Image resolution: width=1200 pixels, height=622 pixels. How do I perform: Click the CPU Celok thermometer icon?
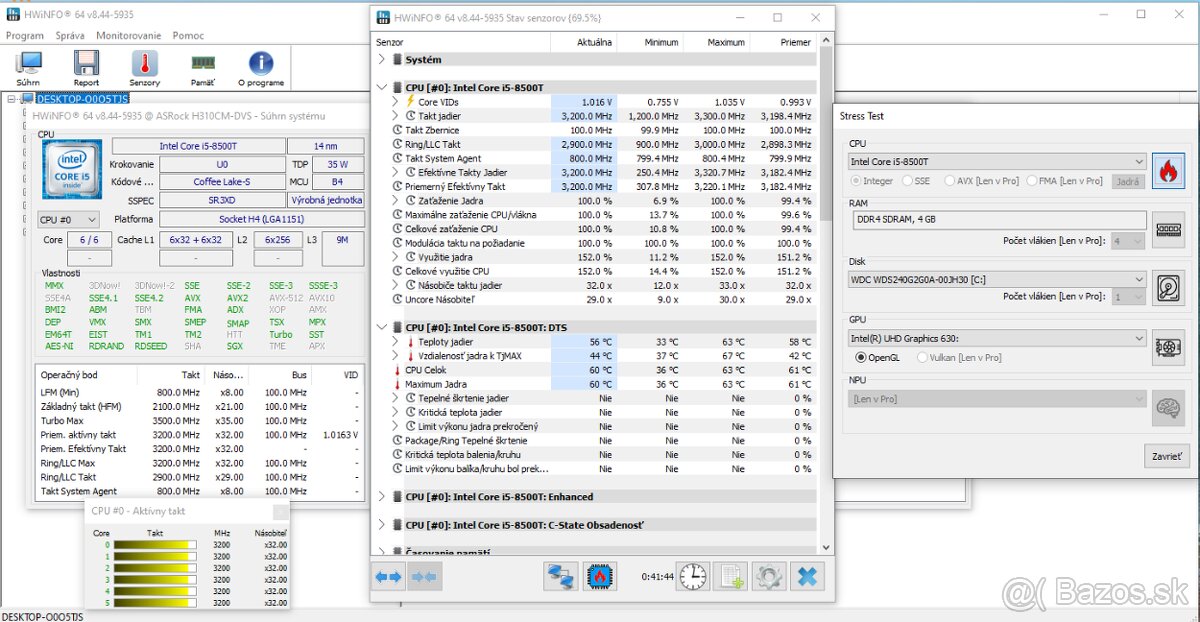[398, 370]
